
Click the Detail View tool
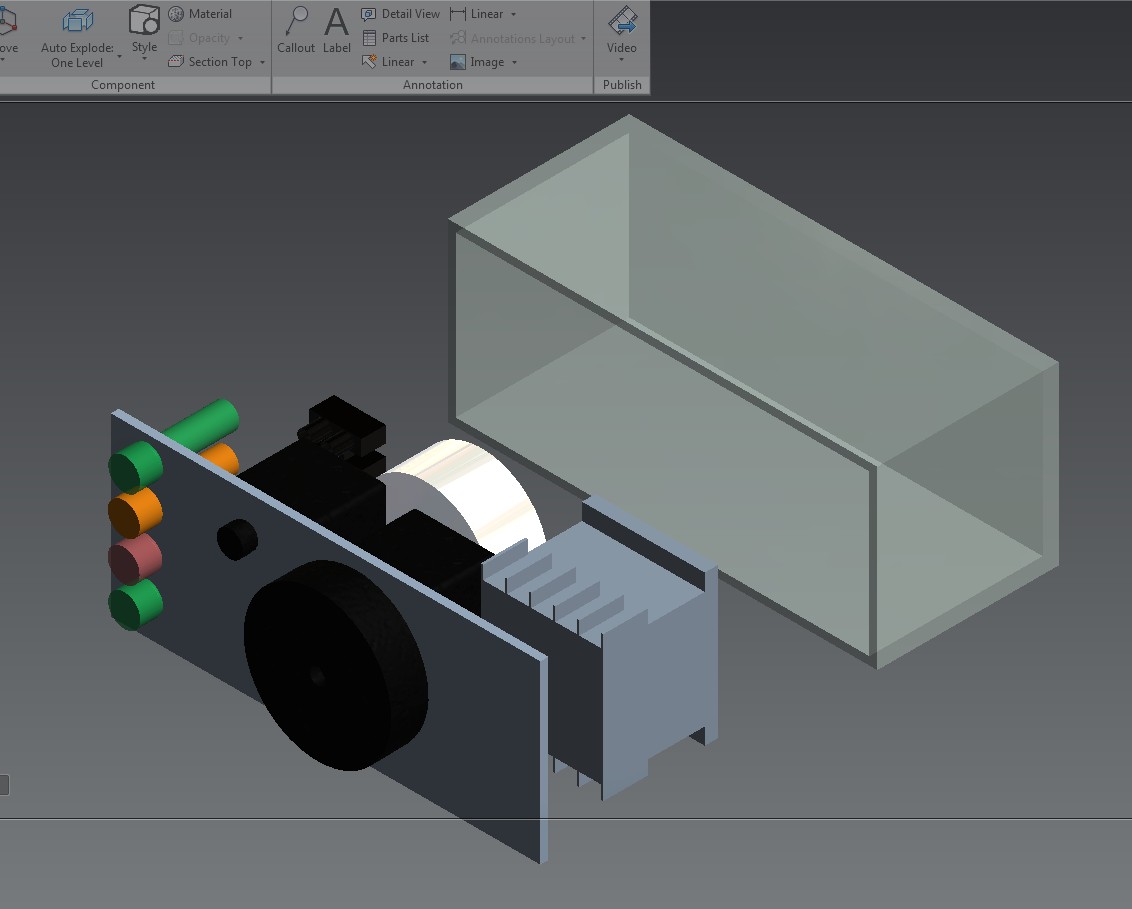(400, 14)
